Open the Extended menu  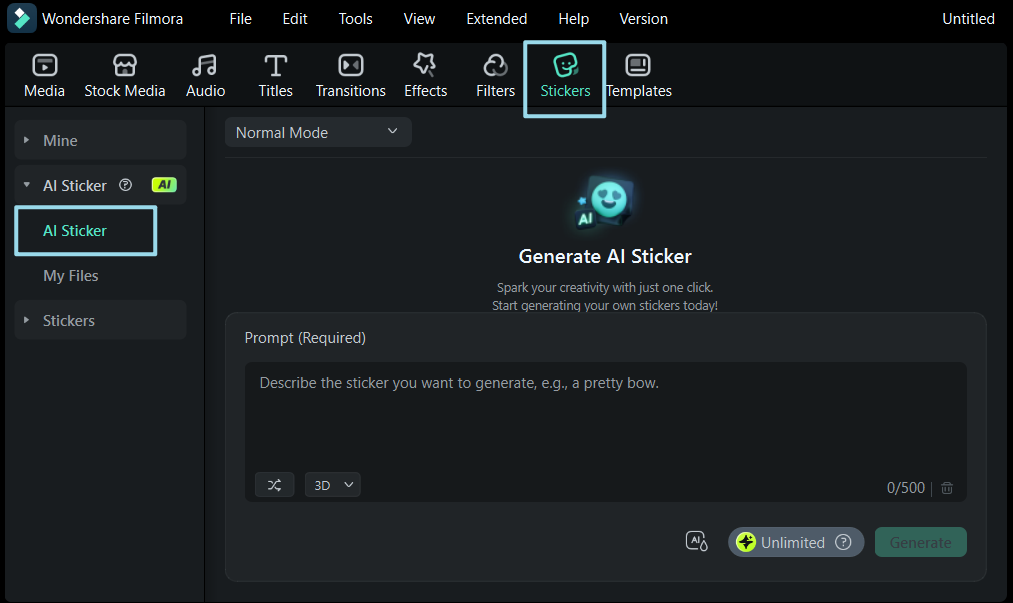tap(496, 19)
